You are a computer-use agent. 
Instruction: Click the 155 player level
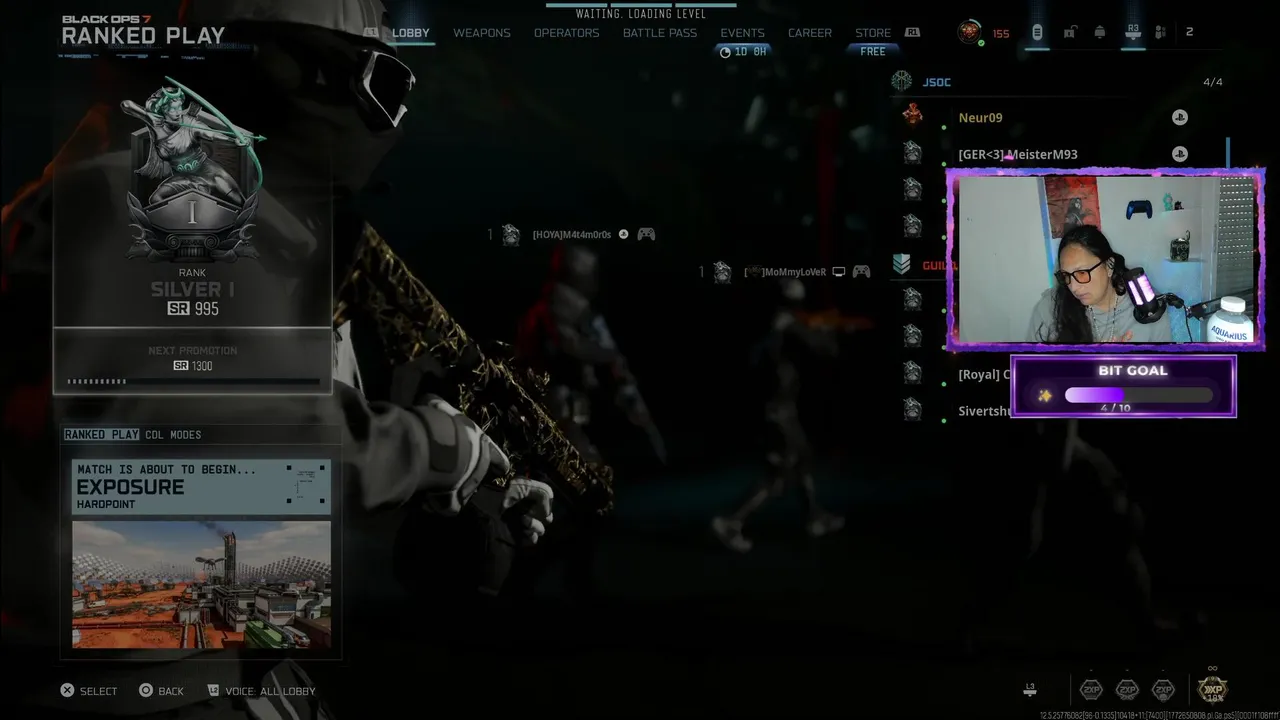point(1001,34)
